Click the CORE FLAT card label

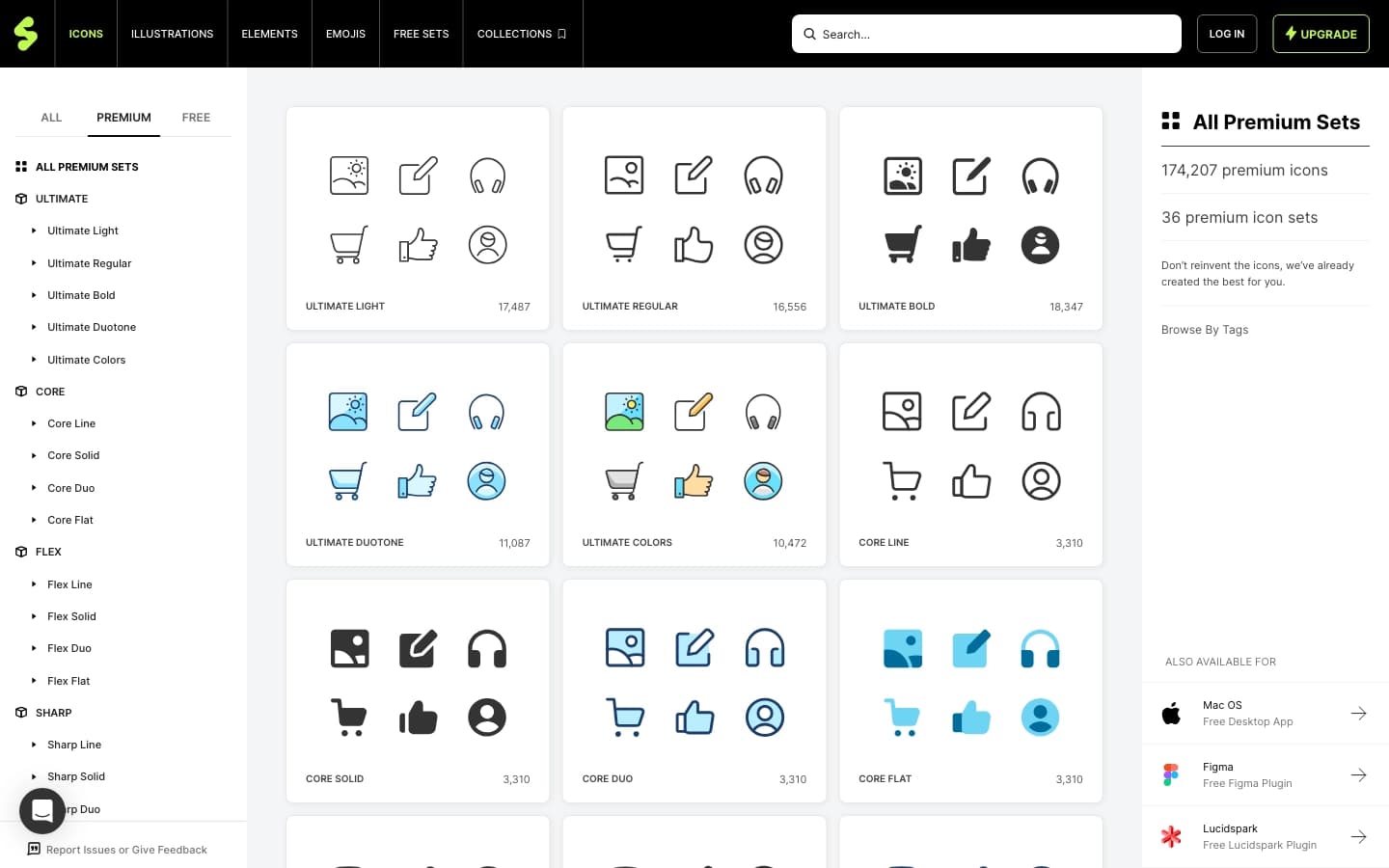point(885,779)
